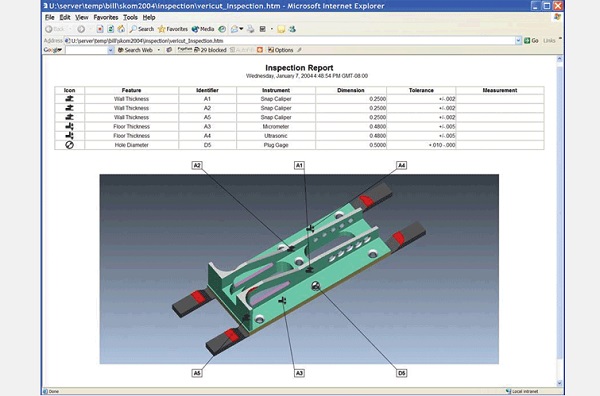Click the Wall Thickness icon in row A5

[x=69, y=117]
